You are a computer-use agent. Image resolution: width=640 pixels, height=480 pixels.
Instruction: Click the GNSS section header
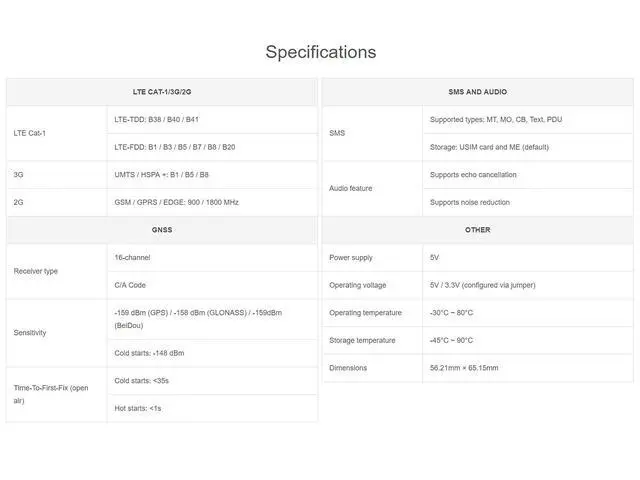162,230
